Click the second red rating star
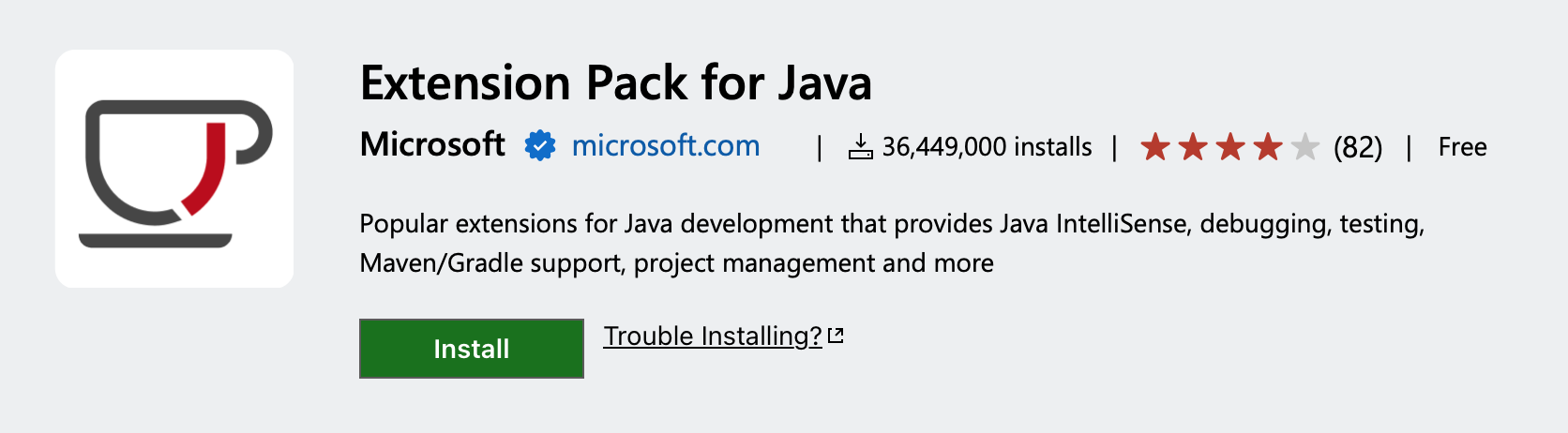The image size is (1568, 433). (1193, 147)
